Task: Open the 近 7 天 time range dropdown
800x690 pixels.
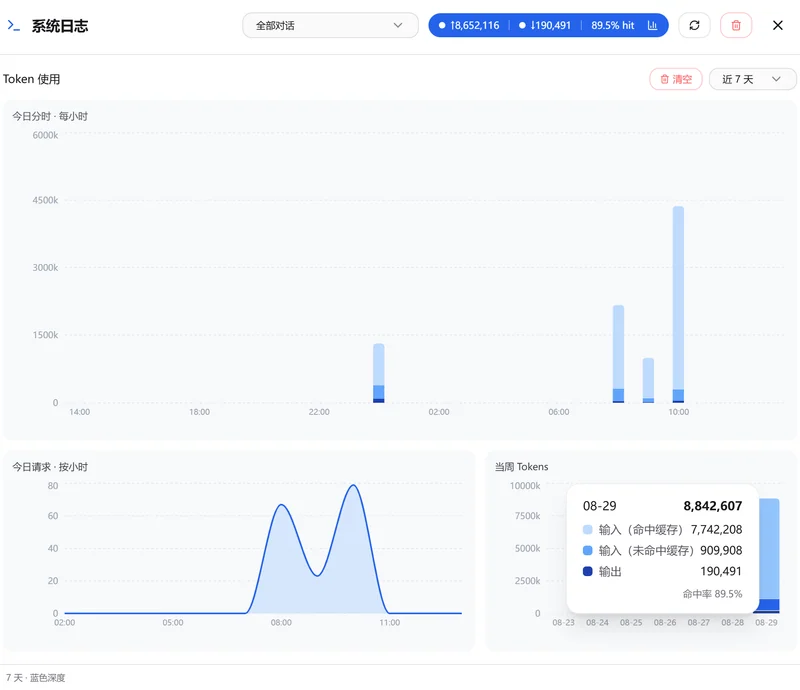Action: 752,79
